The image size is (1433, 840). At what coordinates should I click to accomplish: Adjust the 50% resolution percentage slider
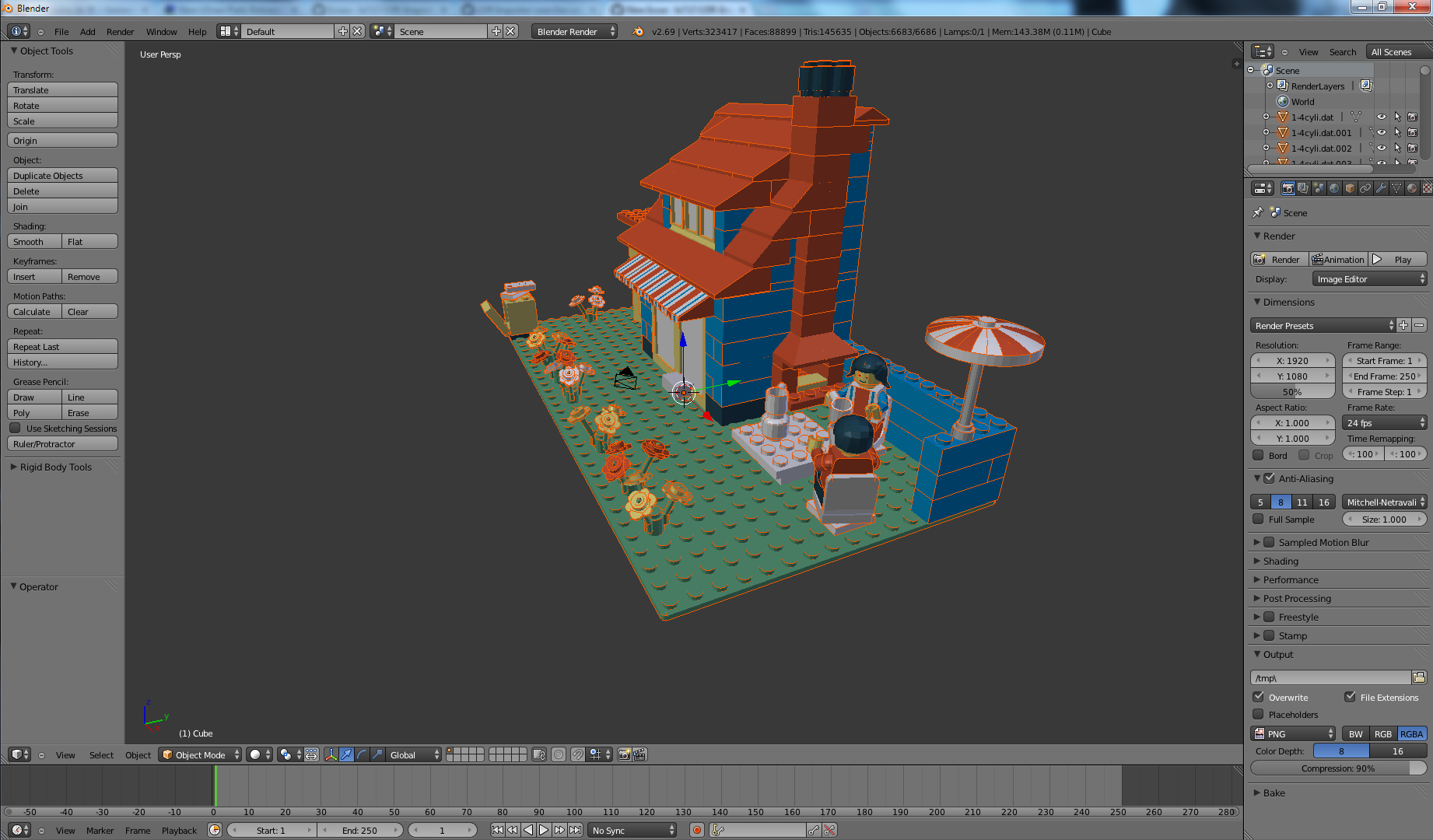pyautogui.click(x=1292, y=392)
